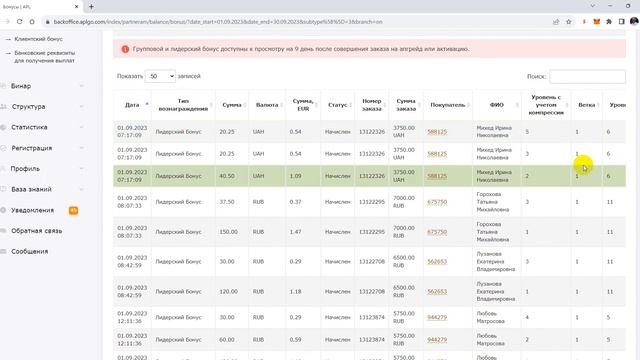Image resolution: width=640 pixels, height=360 pixels.
Task: Click date 01.09.2023 08:07:33 in 150.00 row
Action: [132, 232]
